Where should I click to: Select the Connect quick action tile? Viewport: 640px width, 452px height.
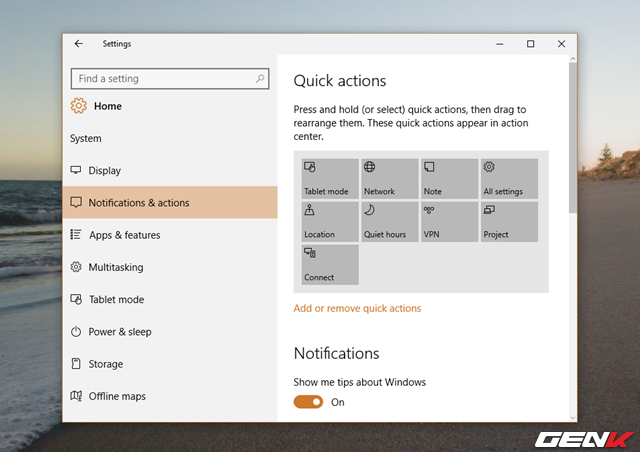click(x=330, y=265)
